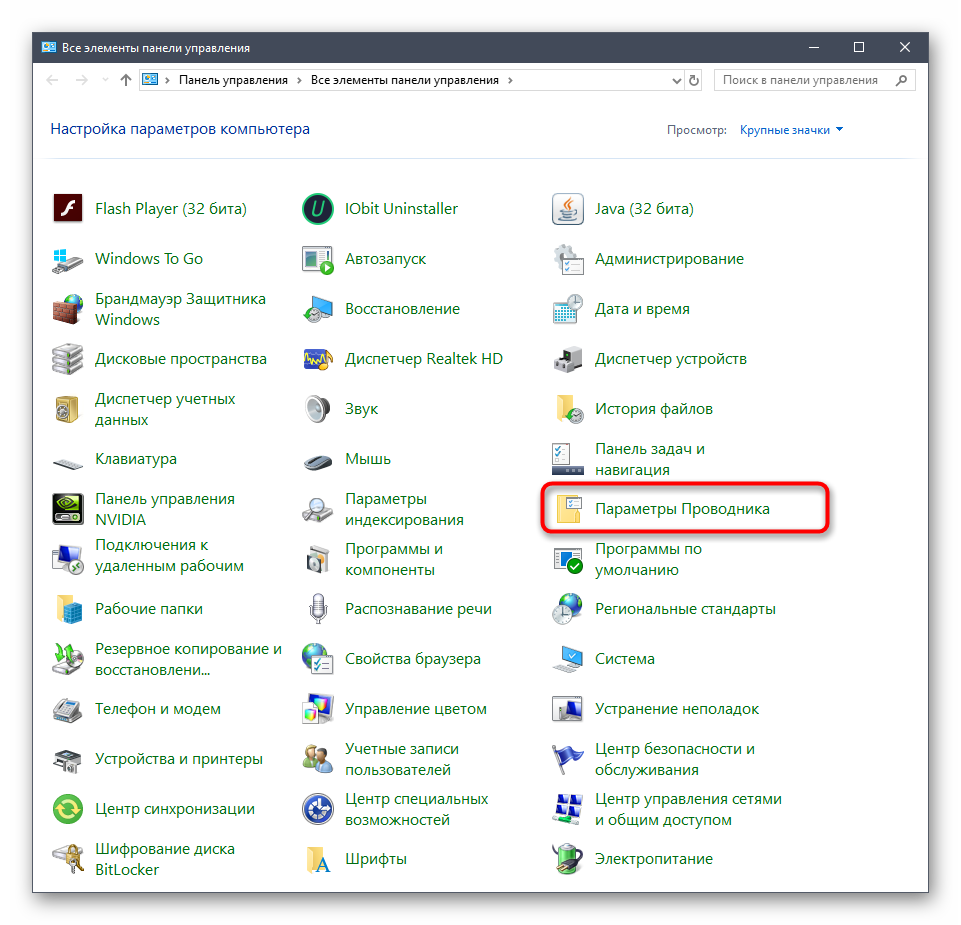The width and height of the screenshot is (961, 925).
Task: Open the Диспетчер устройств link
Action: (x=670, y=359)
